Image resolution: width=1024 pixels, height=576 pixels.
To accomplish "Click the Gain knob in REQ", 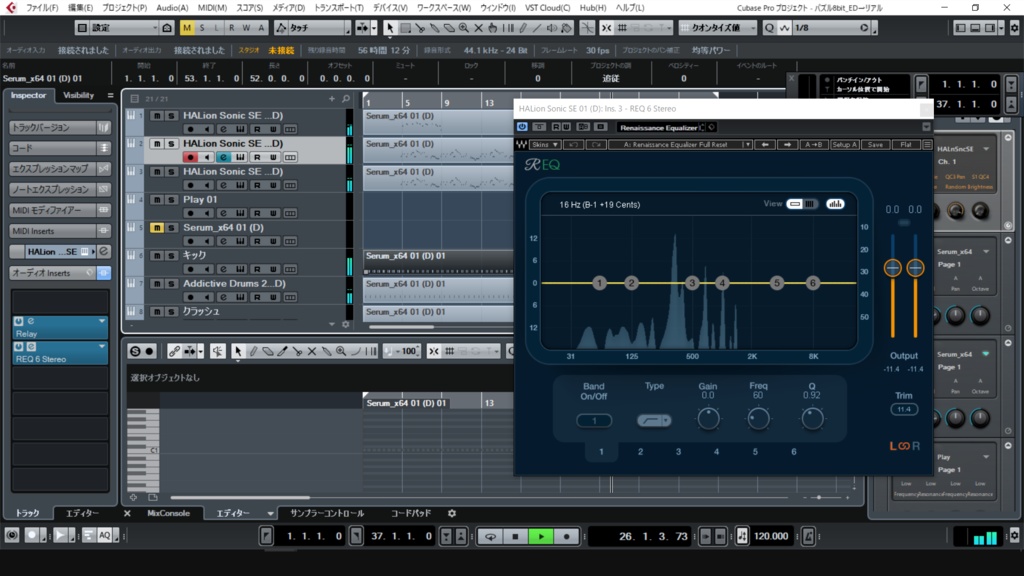I will point(708,419).
